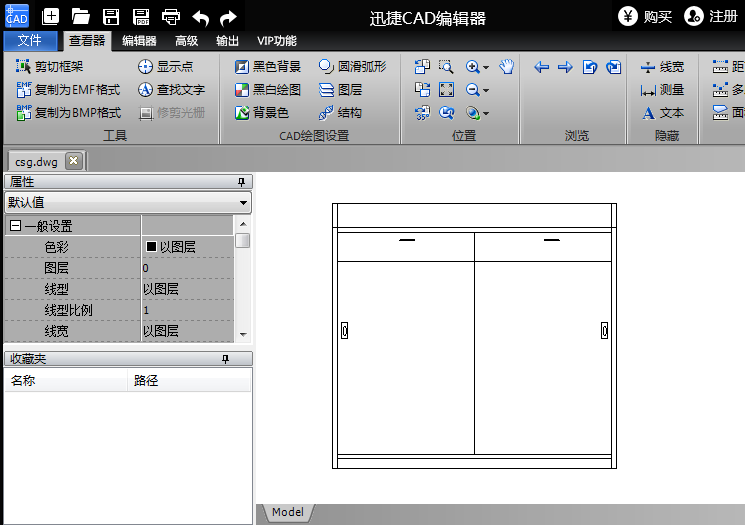Open the File (文件) menu
The height and width of the screenshot is (525, 745).
[x=30, y=41]
